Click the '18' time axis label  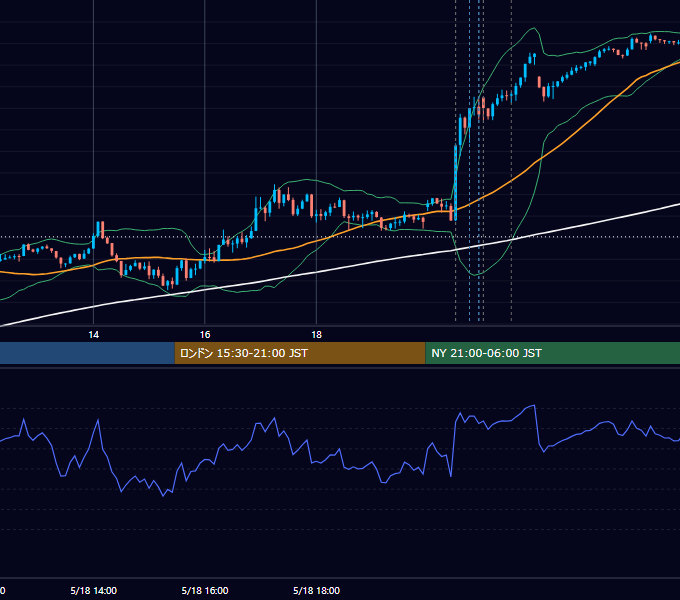(317, 335)
